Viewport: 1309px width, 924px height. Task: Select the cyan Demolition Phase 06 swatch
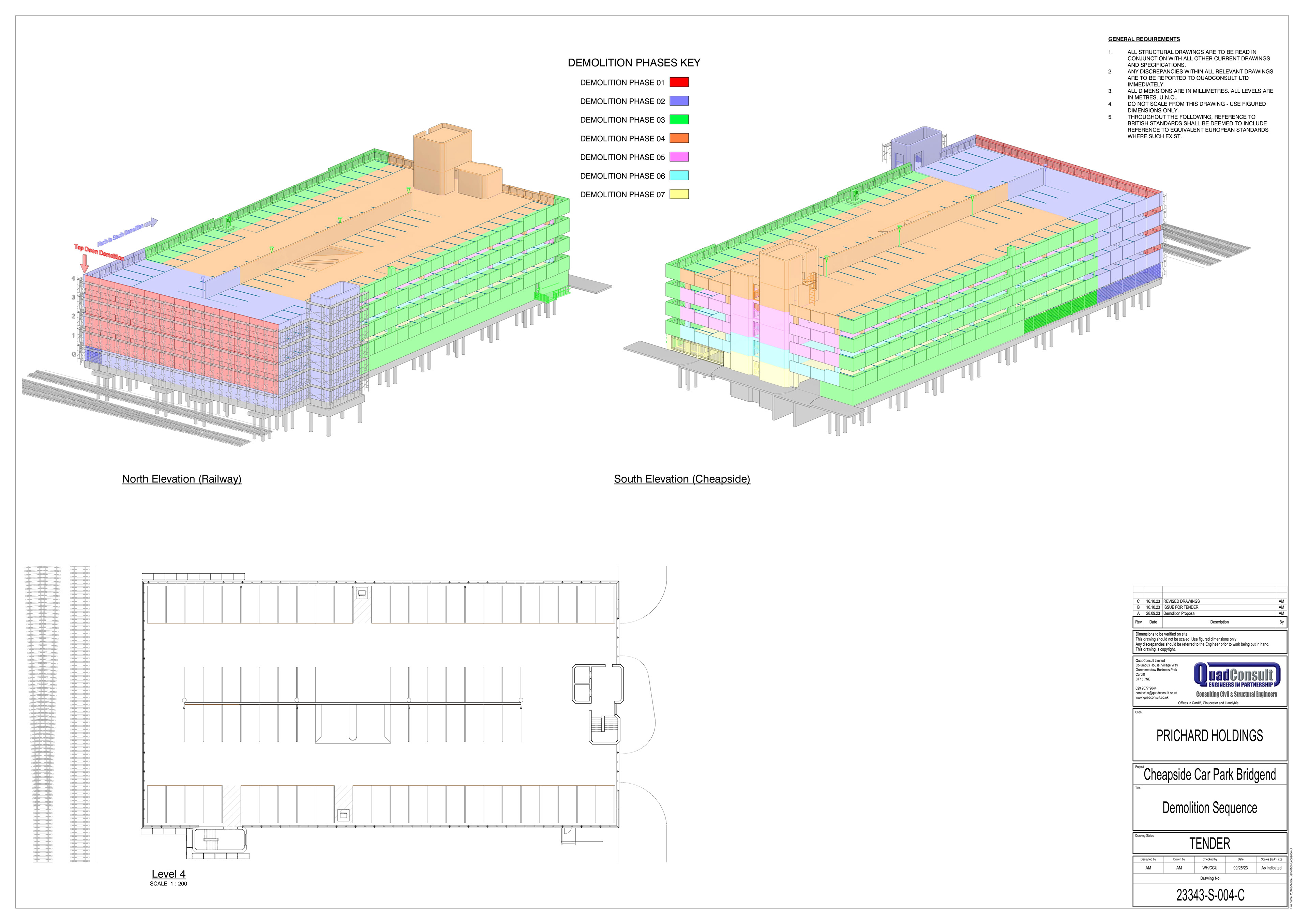[678, 175]
